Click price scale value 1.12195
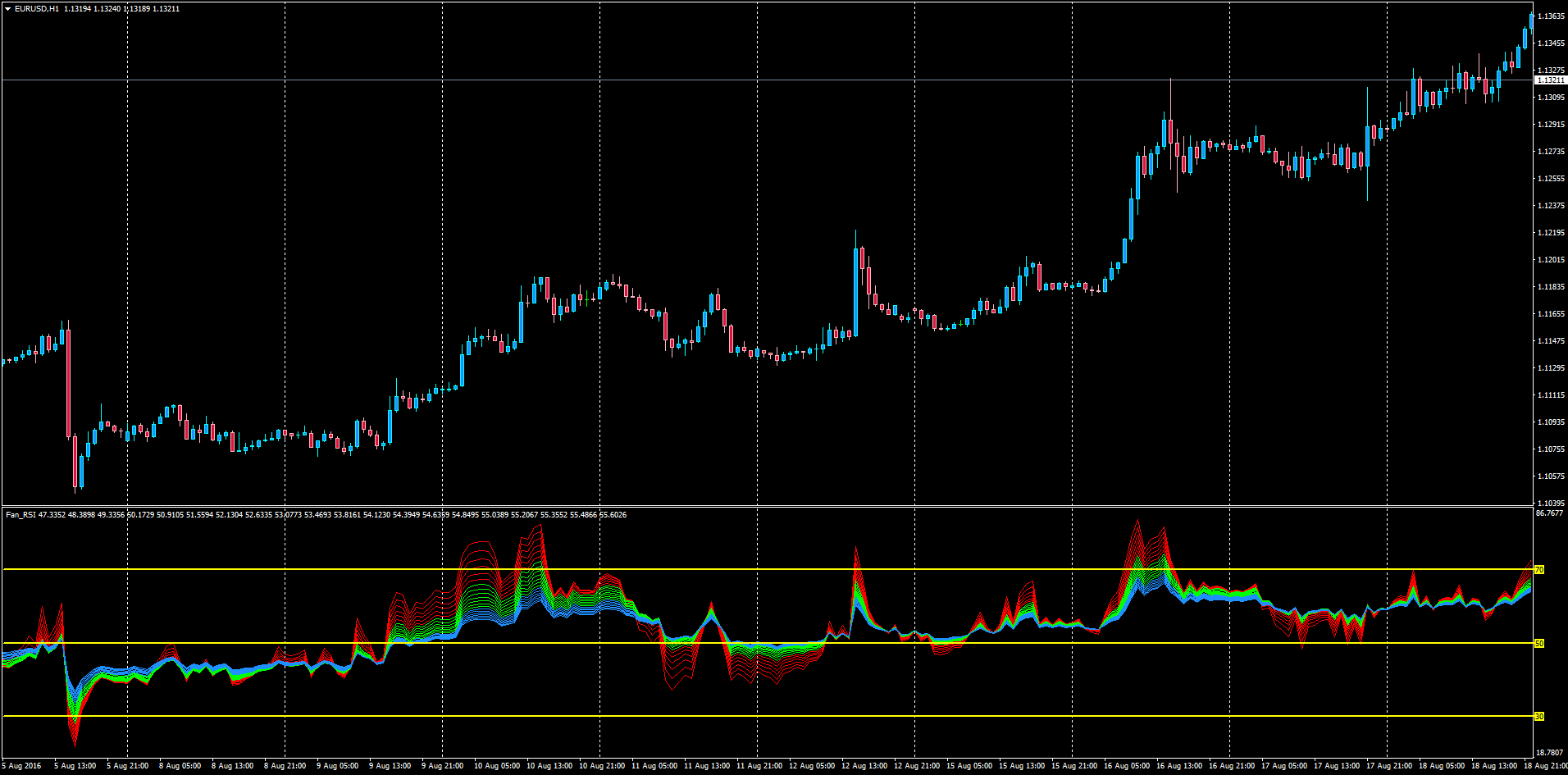The image size is (1568, 775). tap(1551, 233)
